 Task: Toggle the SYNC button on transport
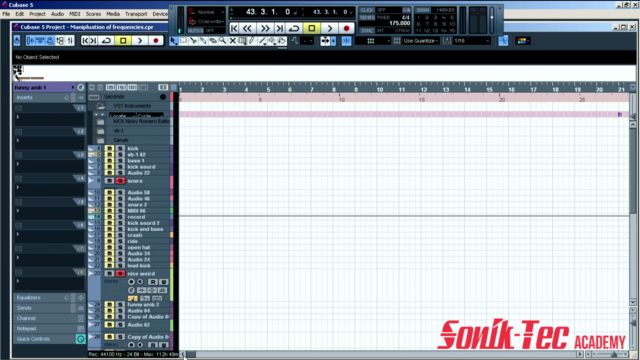pos(367,31)
